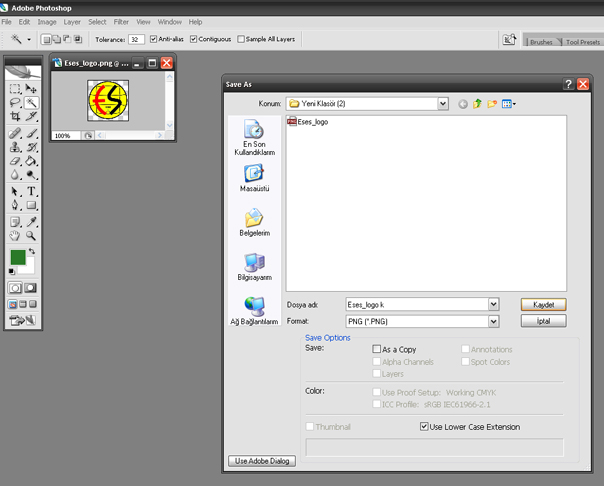Switch to the Tool Presets tab

click(x=582, y=42)
